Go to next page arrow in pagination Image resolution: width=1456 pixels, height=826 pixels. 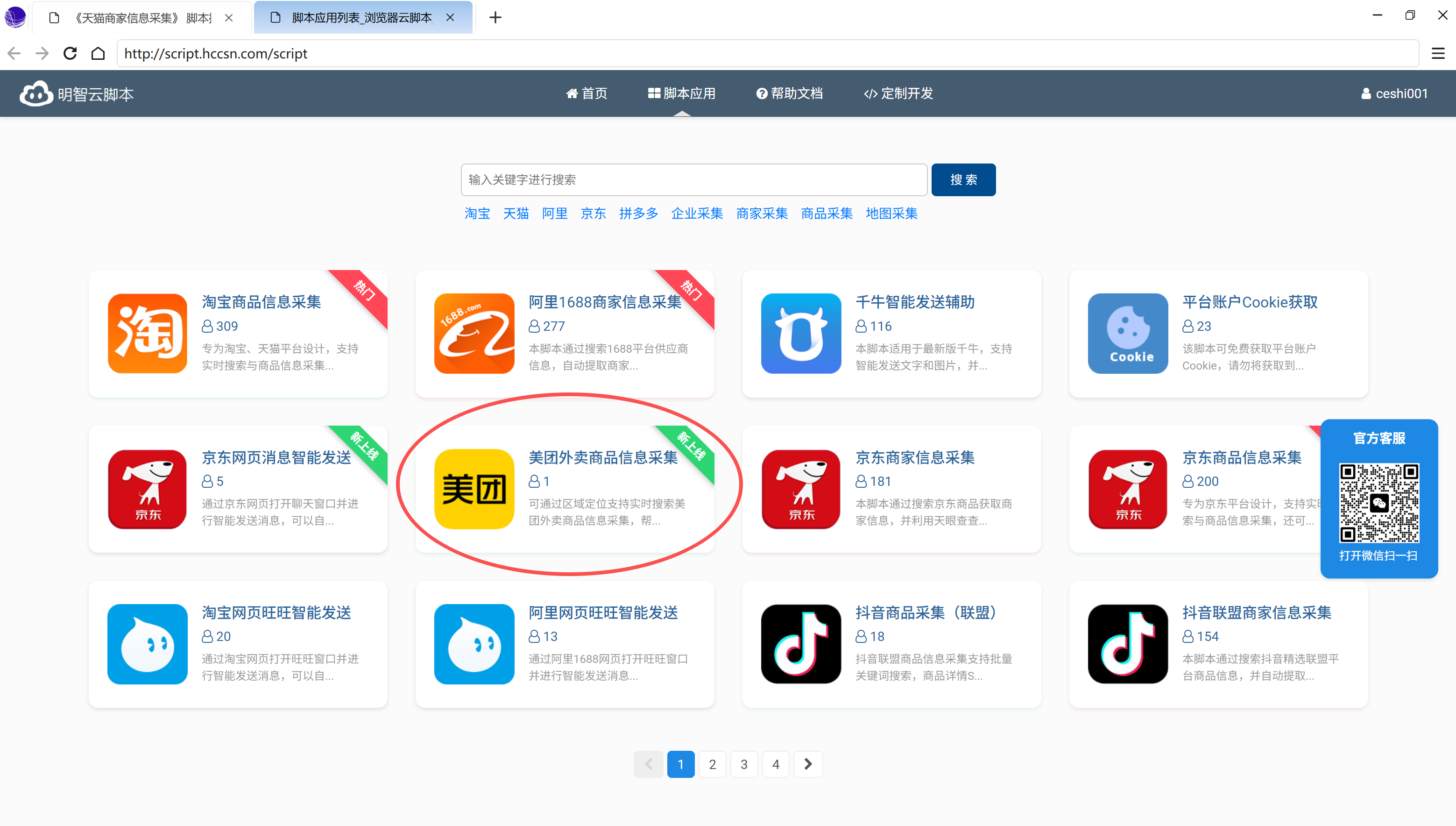808,764
